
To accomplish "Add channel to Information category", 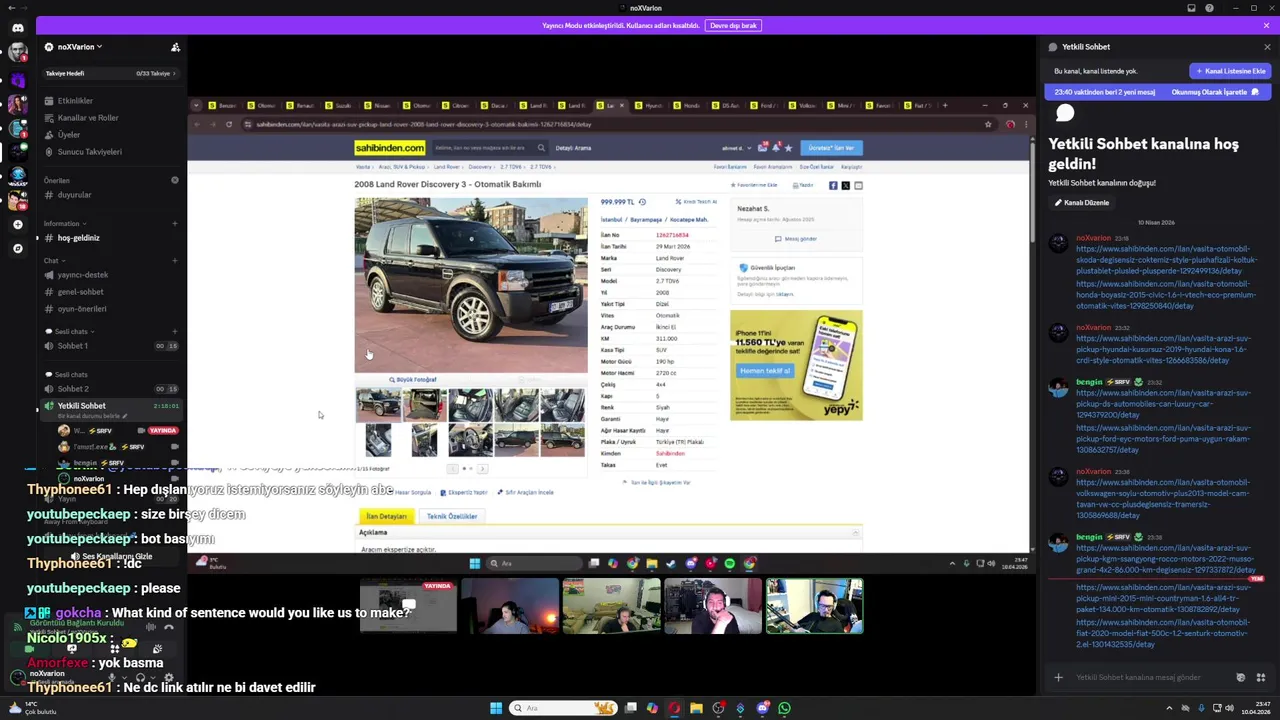I will coord(174,224).
